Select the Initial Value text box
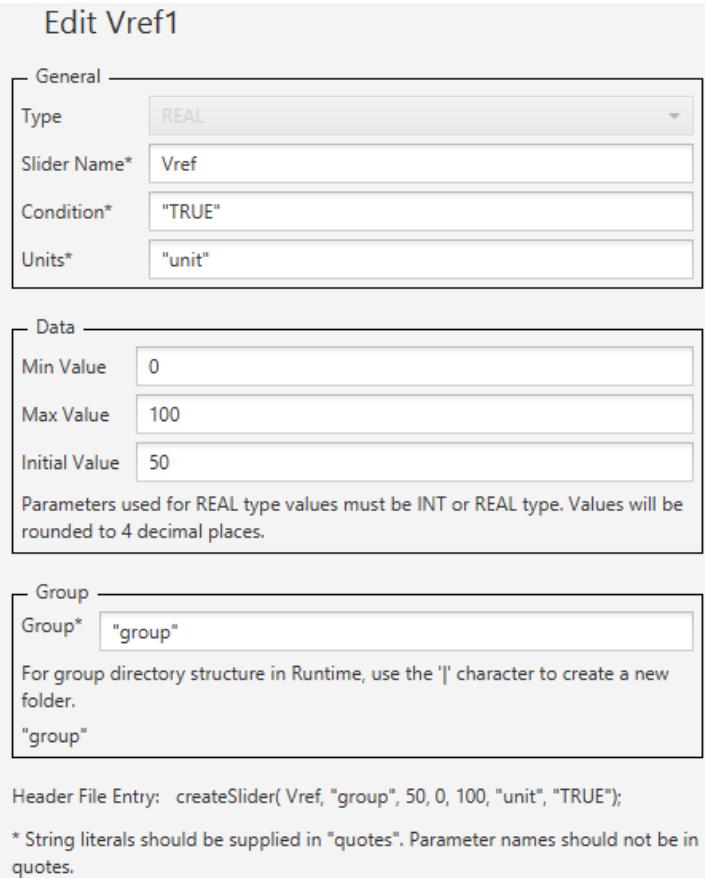The height and width of the screenshot is (878, 705). pos(413,463)
